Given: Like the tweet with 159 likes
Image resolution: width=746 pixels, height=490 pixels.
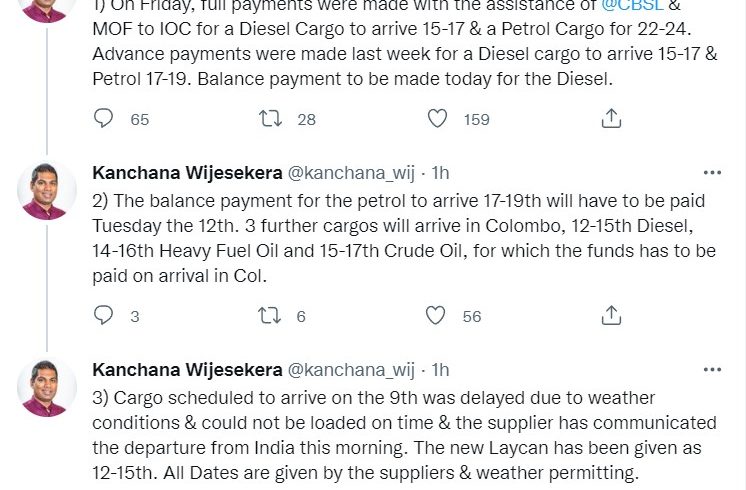Looking at the screenshot, I should click(437, 119).
